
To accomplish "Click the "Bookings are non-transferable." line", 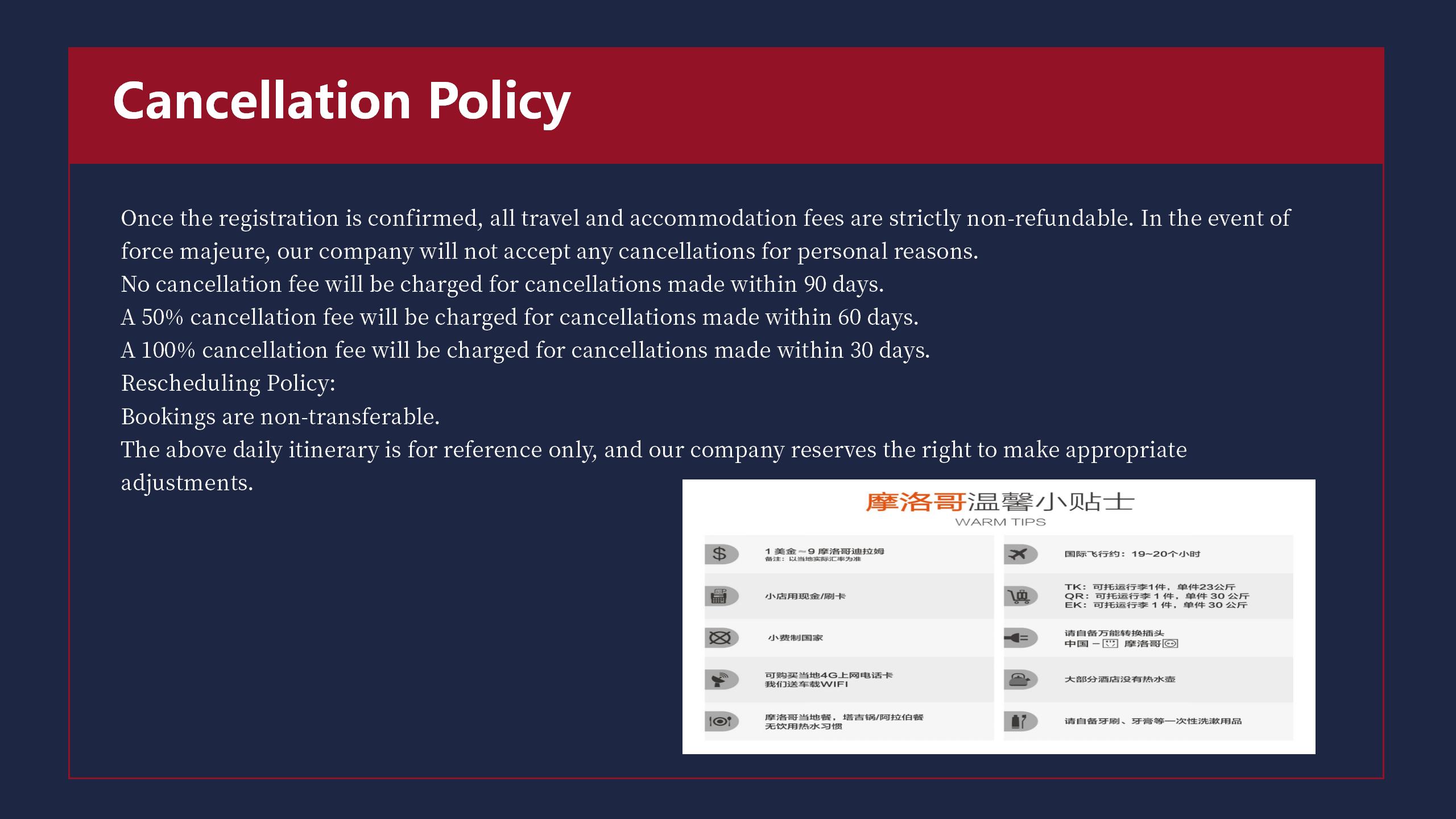I will click(280, 416).
